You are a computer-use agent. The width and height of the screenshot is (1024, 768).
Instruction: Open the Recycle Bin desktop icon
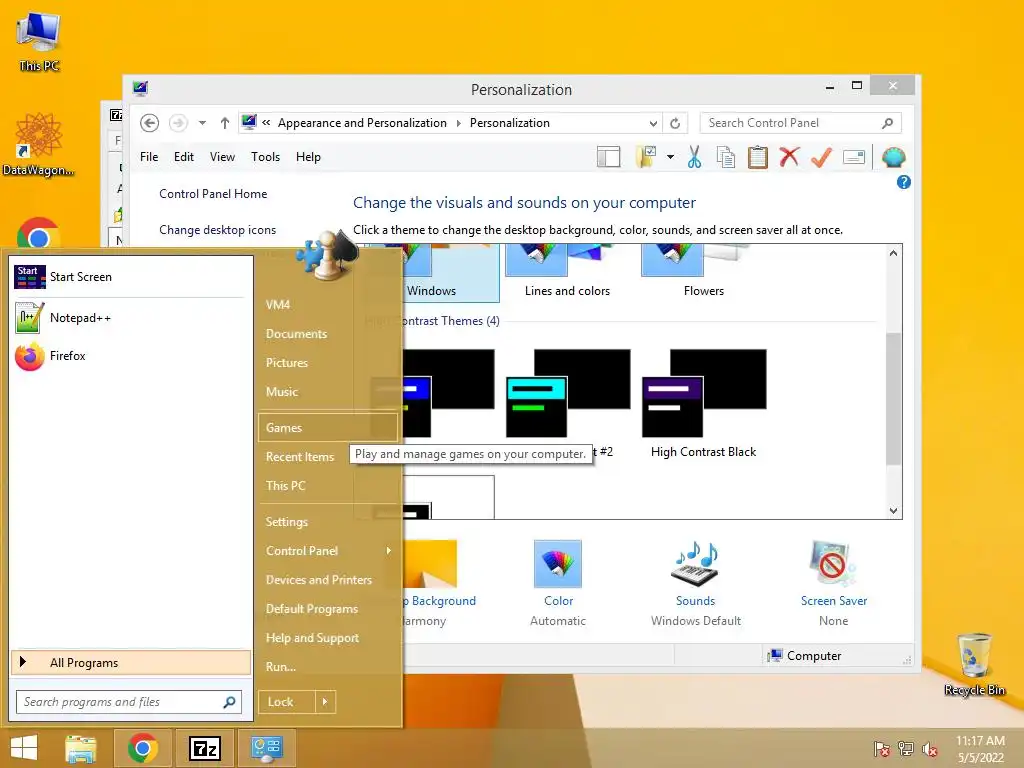tap(974, 664)
